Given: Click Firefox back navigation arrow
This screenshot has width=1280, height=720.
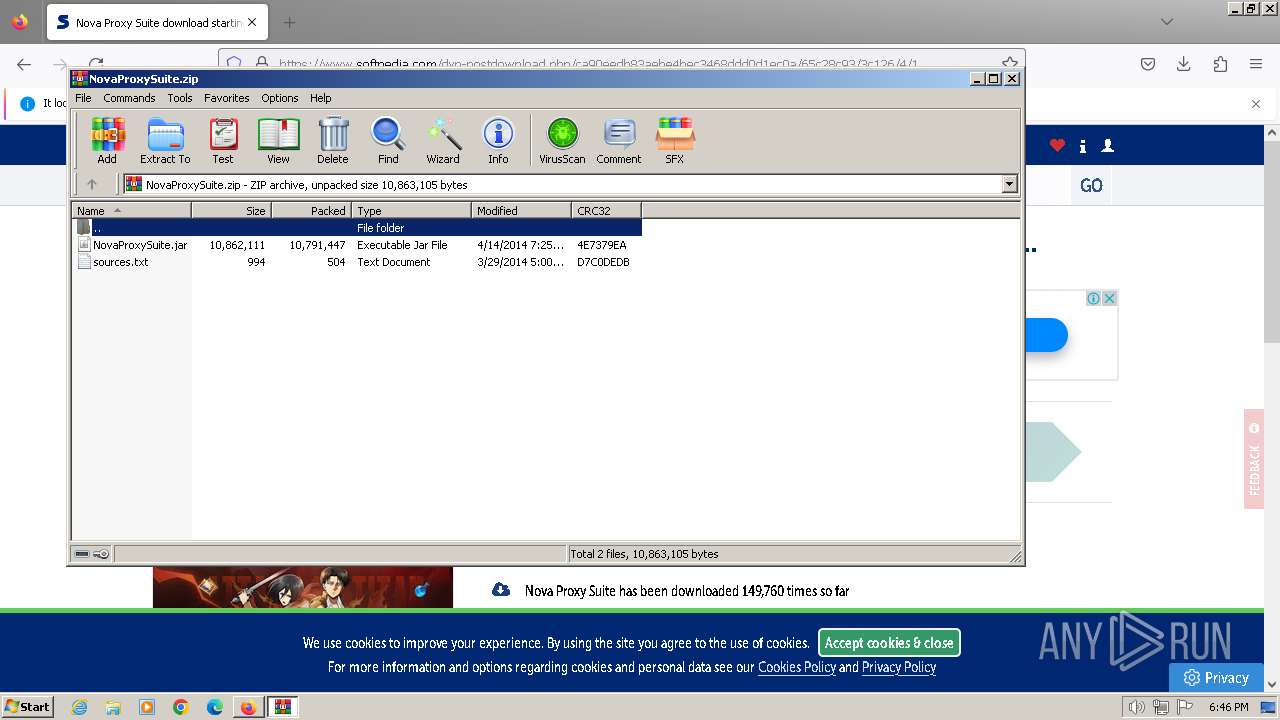Looking at the screenshot, I should click(x=24, y=64).
